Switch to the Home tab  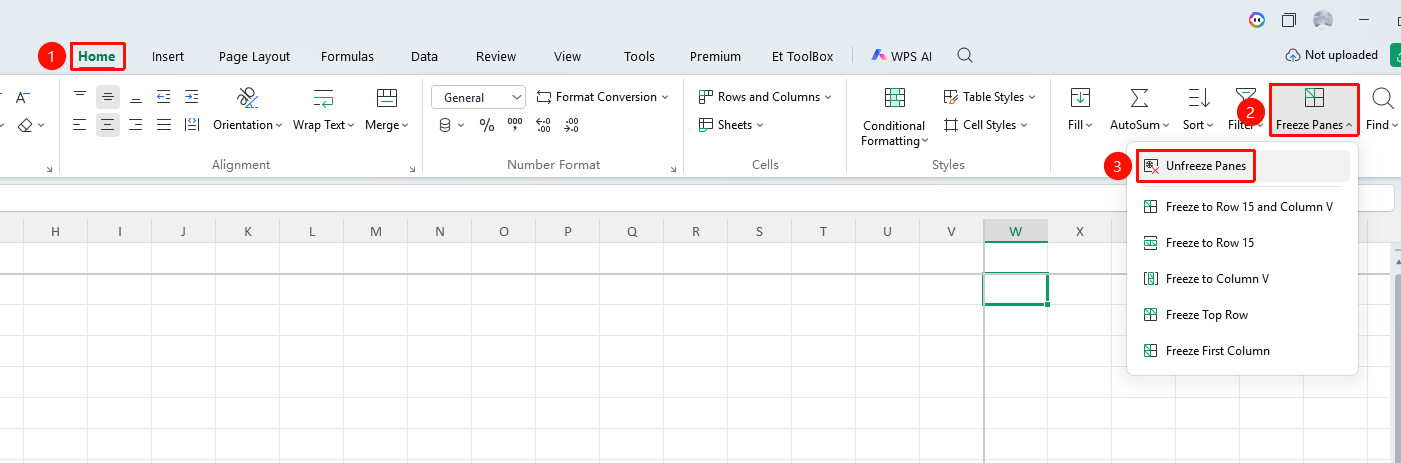97,56
